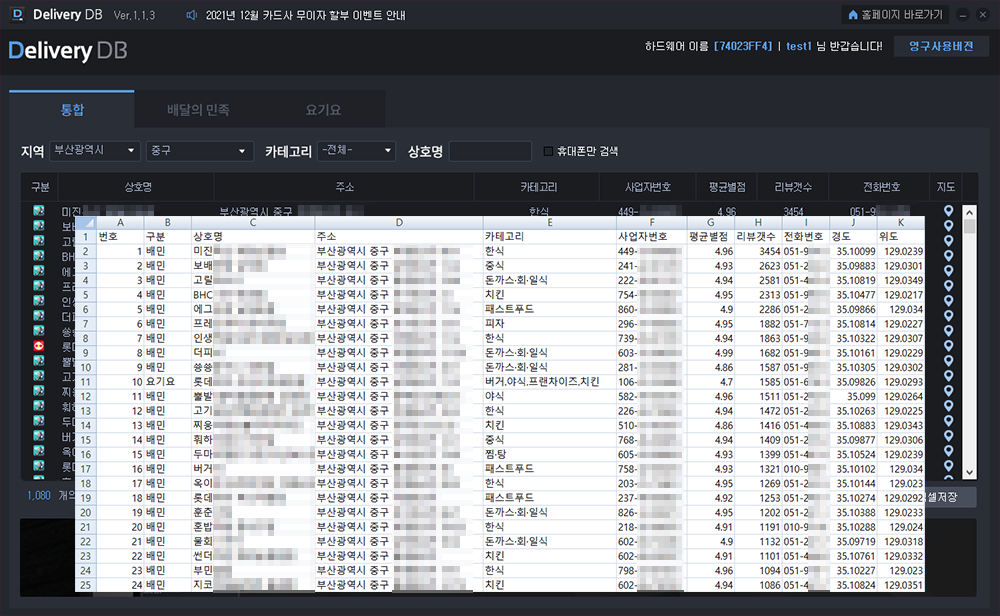Click the Baemin icon of the row starting 훠
This screenshot has width=1000, height=616.
pos(39,406)
